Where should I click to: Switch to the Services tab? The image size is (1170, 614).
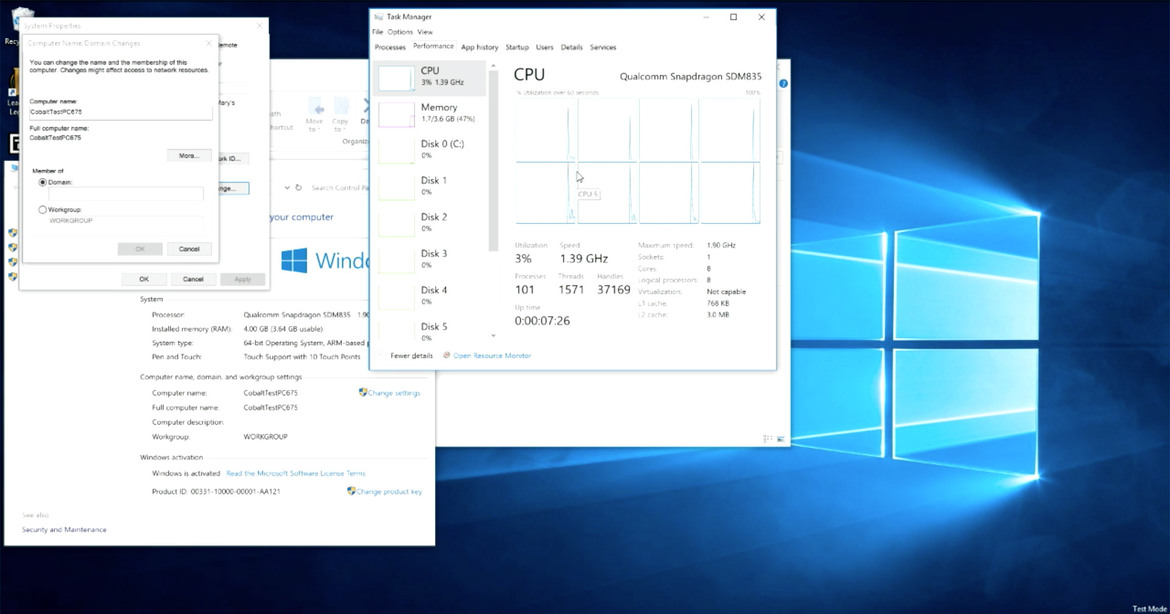click(603, 47)
